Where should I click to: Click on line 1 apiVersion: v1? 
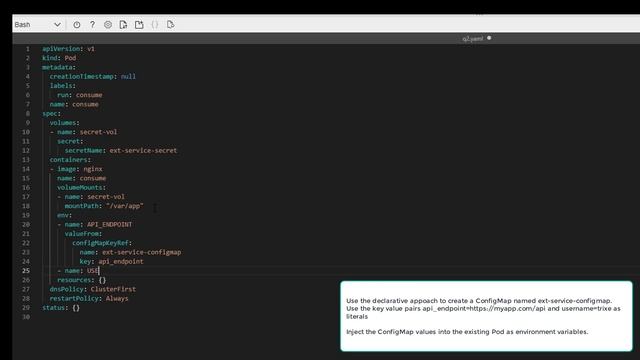point(68,49)
